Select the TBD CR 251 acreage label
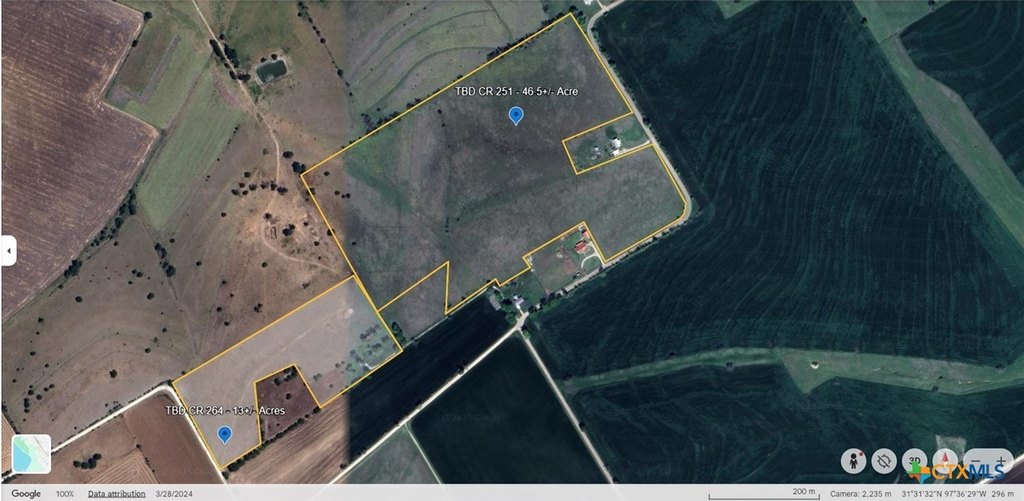This screenshot has height=501, width=1024. coord(516,91)
